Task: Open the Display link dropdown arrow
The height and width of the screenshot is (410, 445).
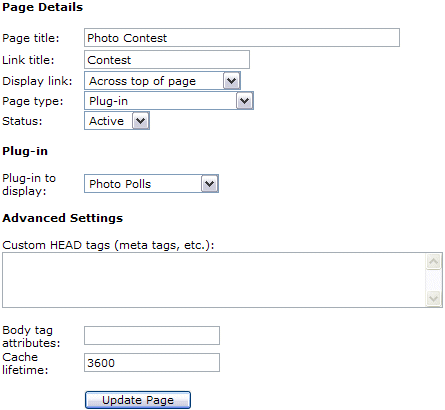Action: [231, 81]
